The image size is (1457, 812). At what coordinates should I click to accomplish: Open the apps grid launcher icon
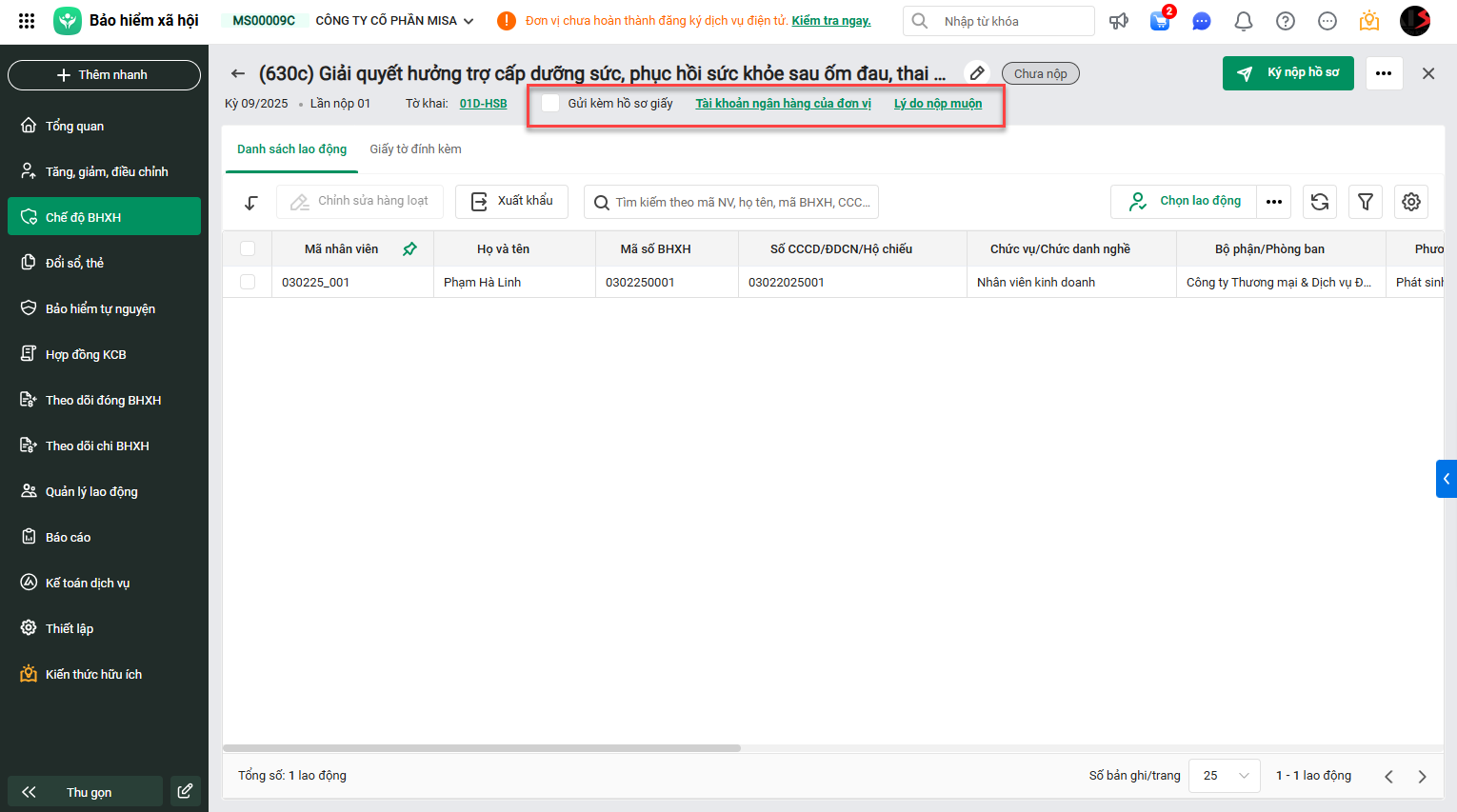(x=27, y=21)
